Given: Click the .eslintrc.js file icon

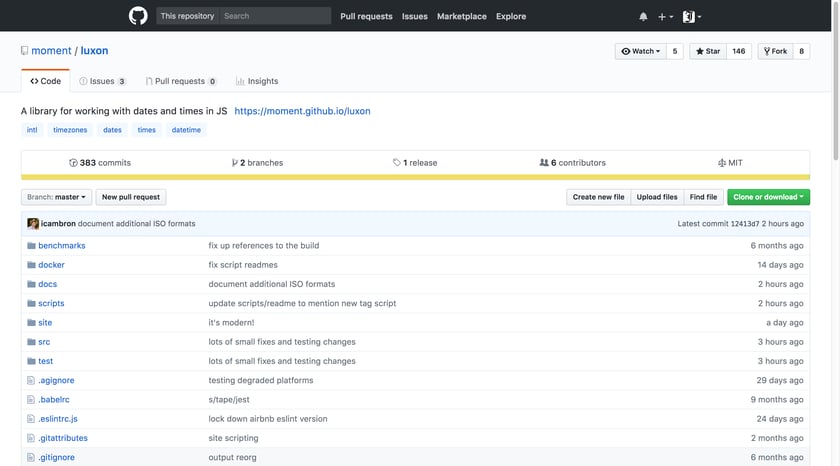Looking at the screenshot, I should pyautogui.click(x=31, y=419).
